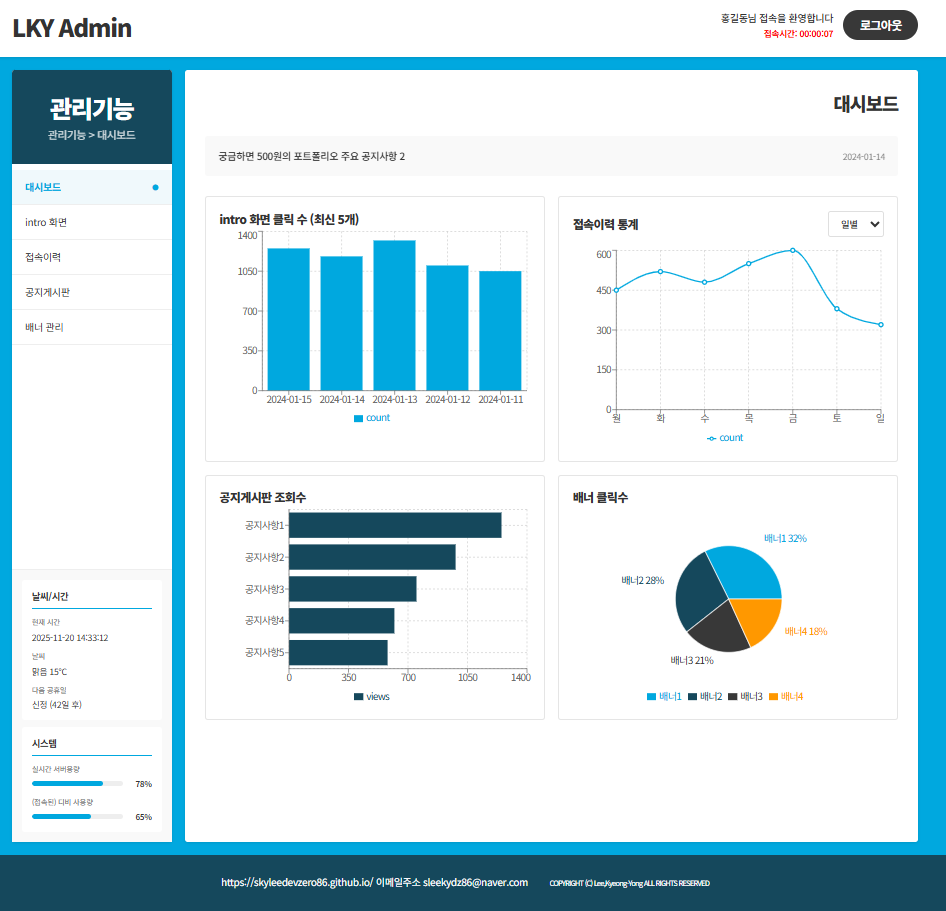Open 배너 관리 from the sidebar
Screen dimensions: 946x911
[44, 327]
